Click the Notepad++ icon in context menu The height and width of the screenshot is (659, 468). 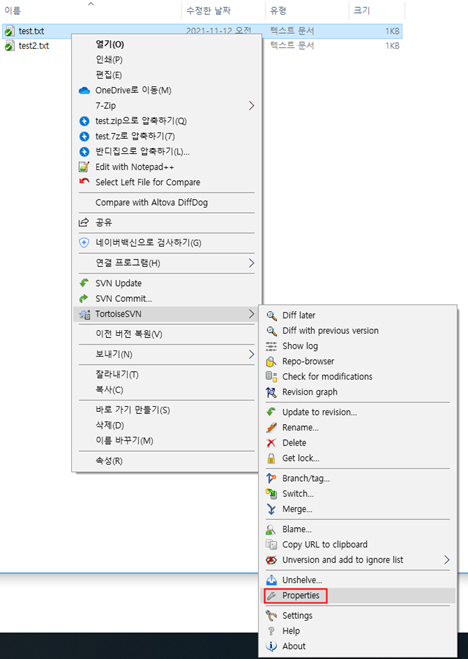coord(84,167)
